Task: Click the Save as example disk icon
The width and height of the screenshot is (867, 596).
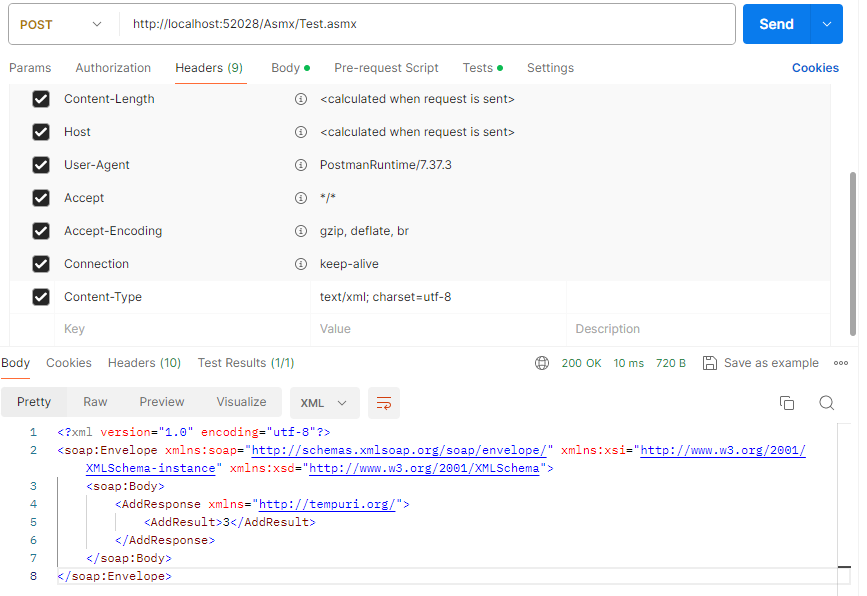Action: (x=710, y=363)
